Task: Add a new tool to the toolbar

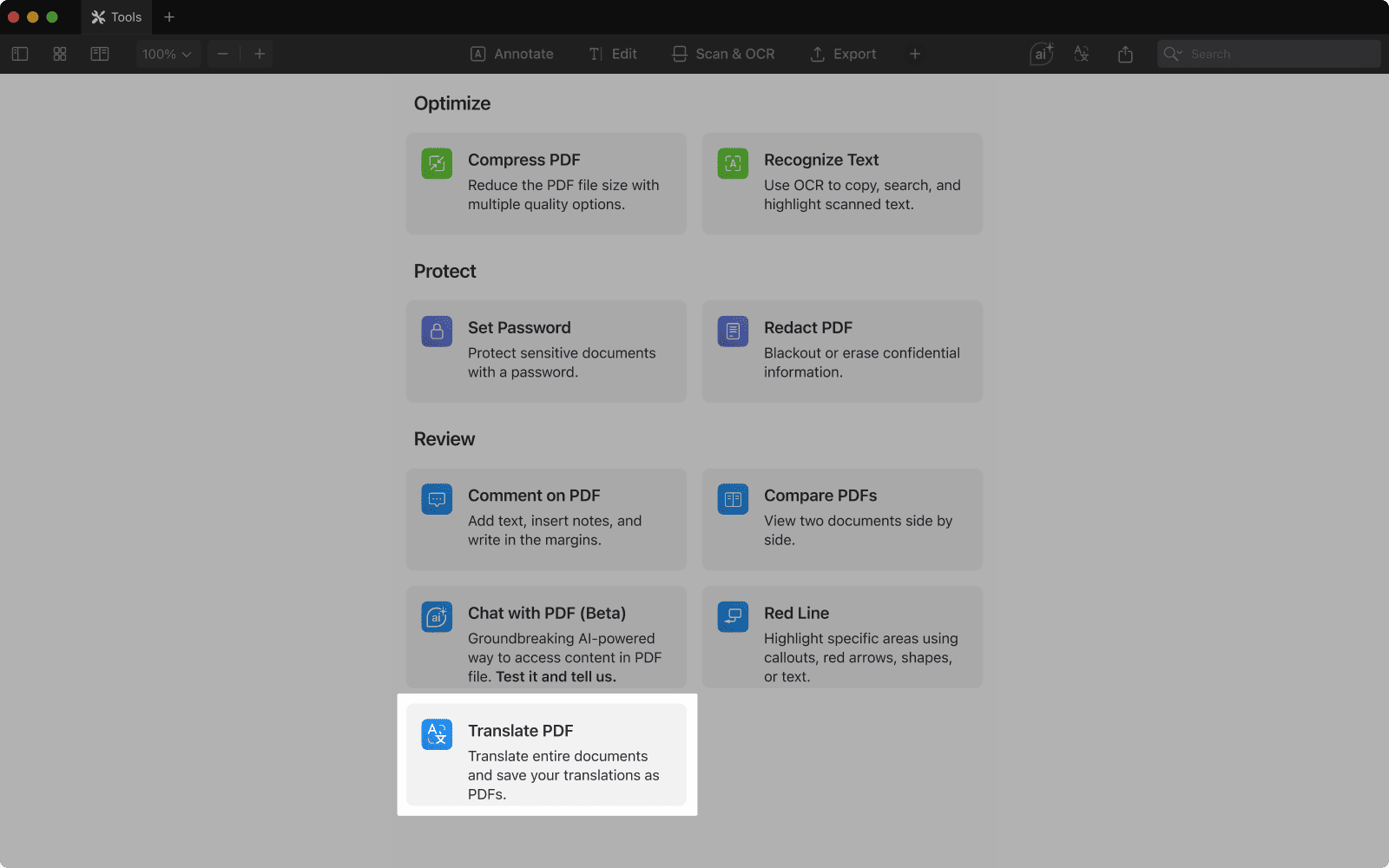Action: coord(914,54)
